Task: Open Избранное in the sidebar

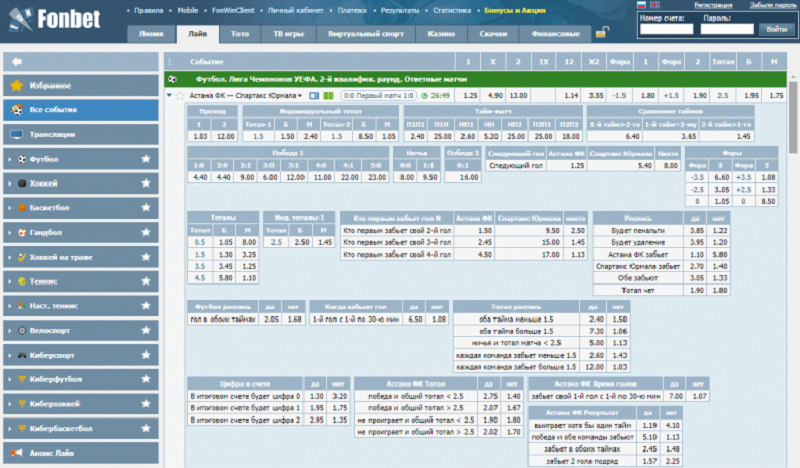Action: (81, 86)
